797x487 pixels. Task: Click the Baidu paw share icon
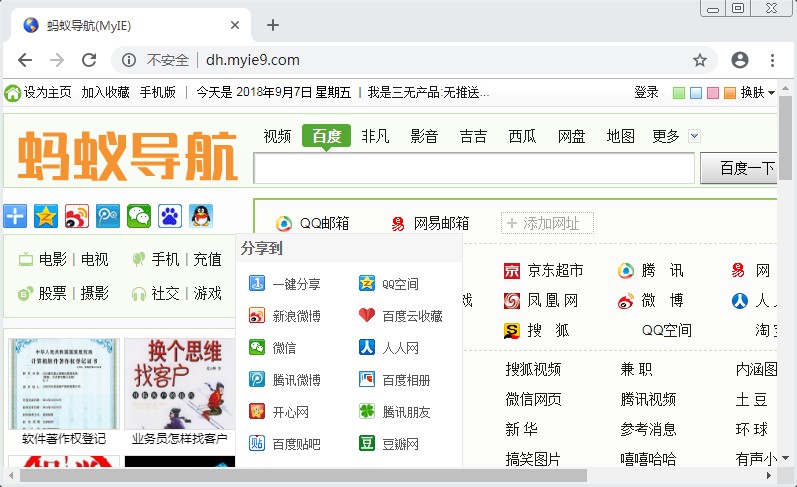(170, 216)
